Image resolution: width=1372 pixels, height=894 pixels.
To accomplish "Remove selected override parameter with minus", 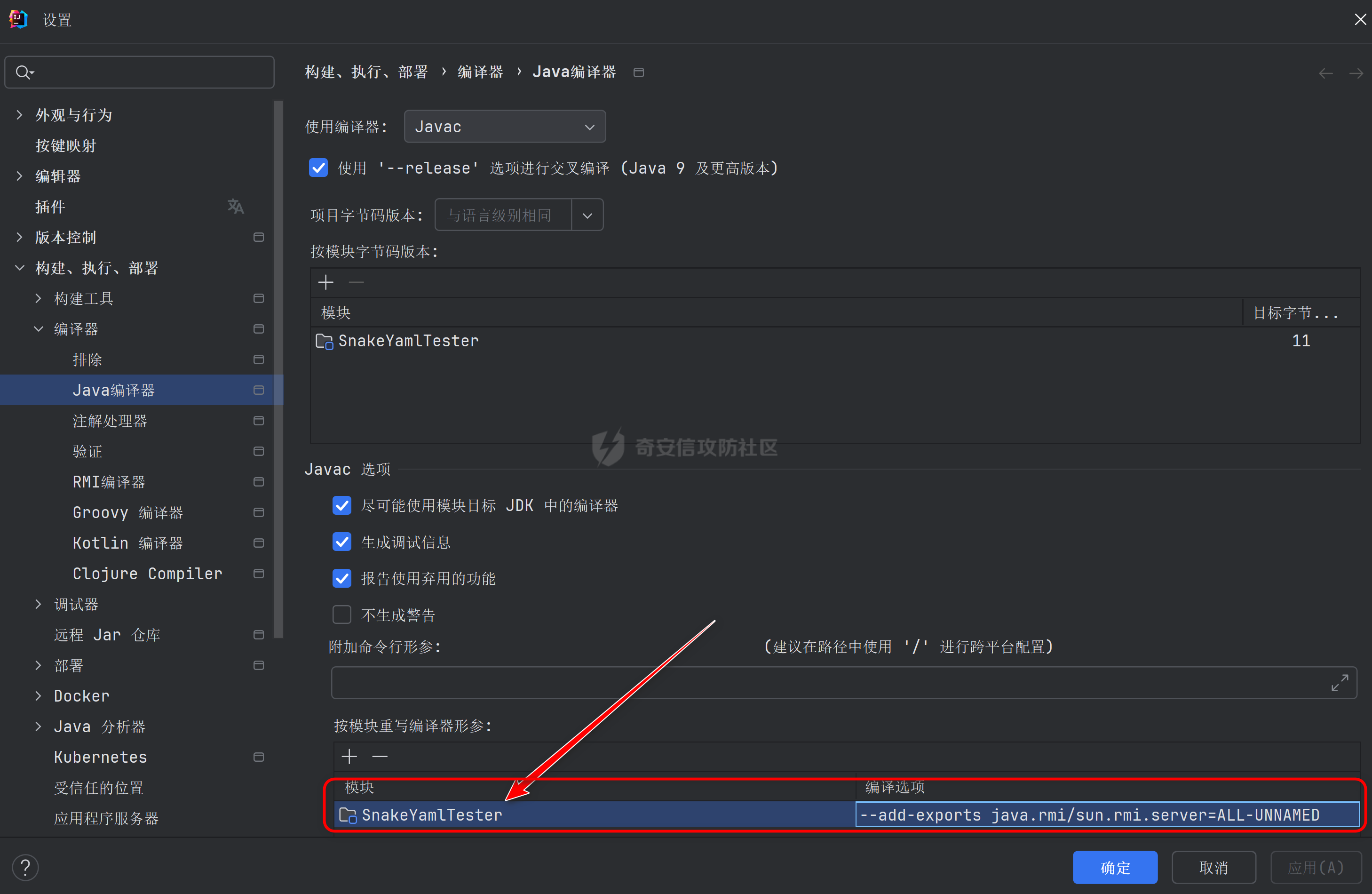I will coord(380,756).
